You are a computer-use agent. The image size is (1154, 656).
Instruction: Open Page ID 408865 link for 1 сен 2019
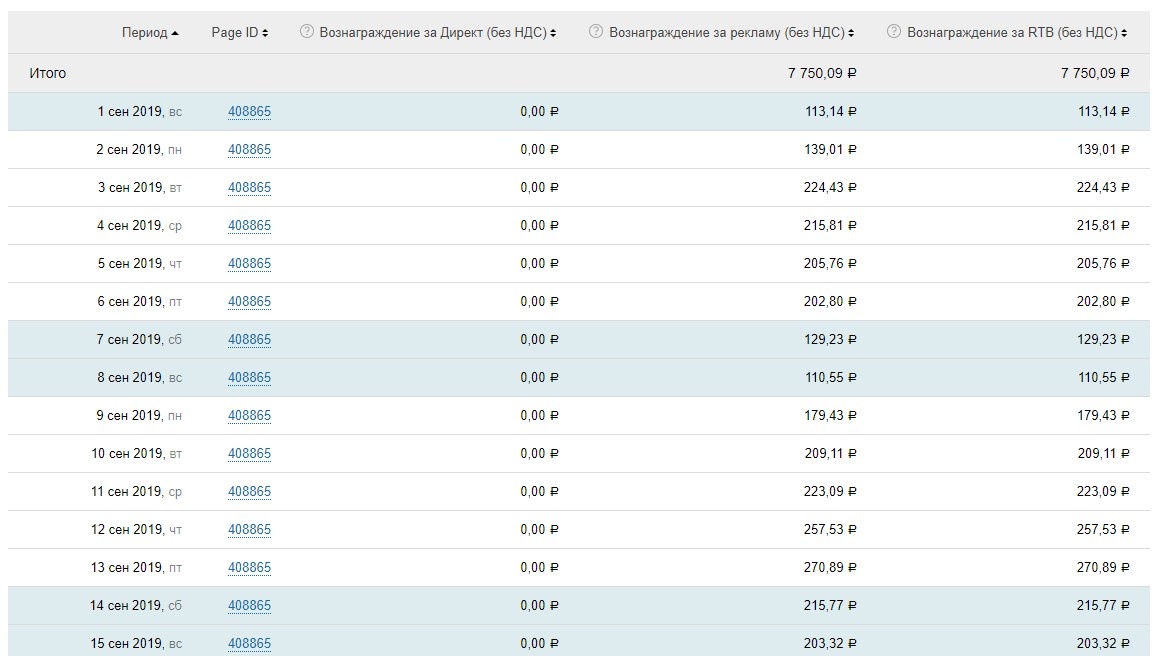pyautogui.click(x=249, y=112)
